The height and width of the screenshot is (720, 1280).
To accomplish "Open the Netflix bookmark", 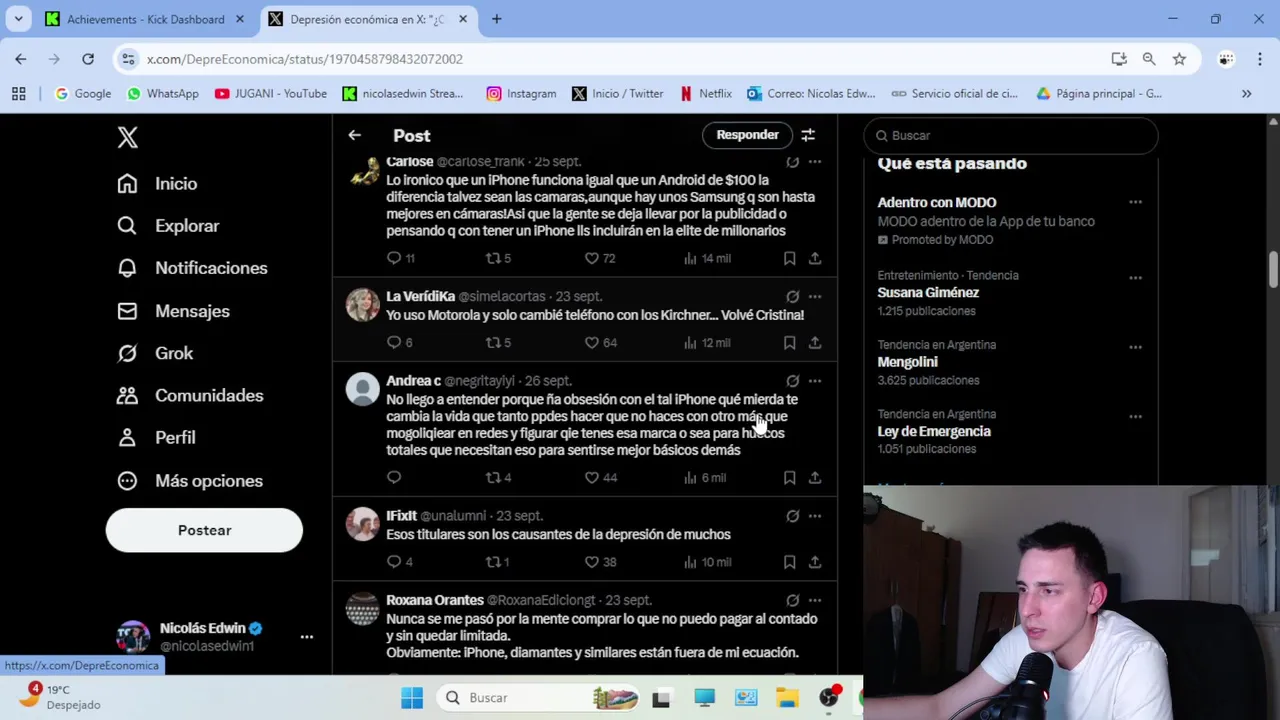I will 705,93.
